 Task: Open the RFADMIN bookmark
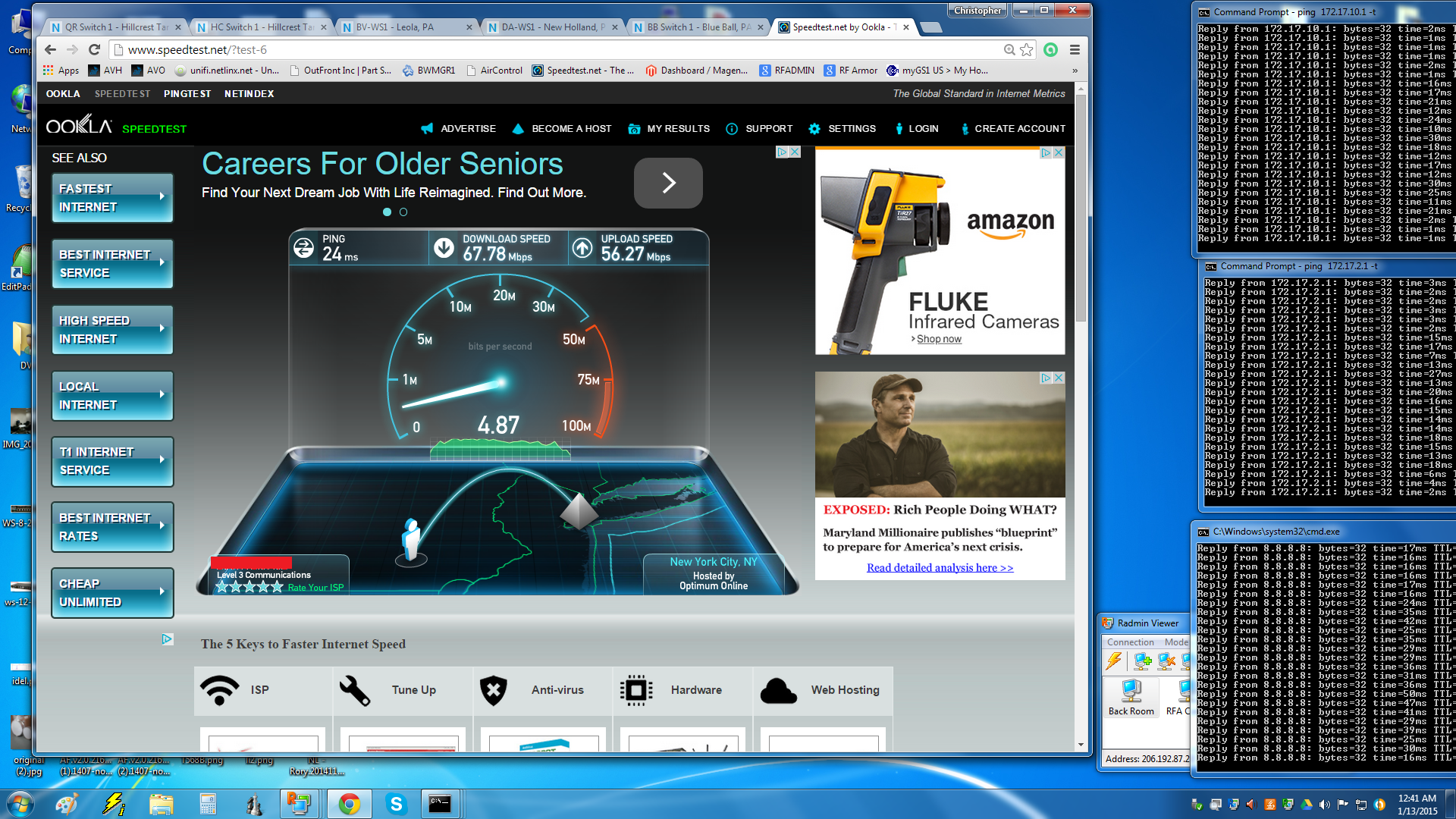coord(787,71)
